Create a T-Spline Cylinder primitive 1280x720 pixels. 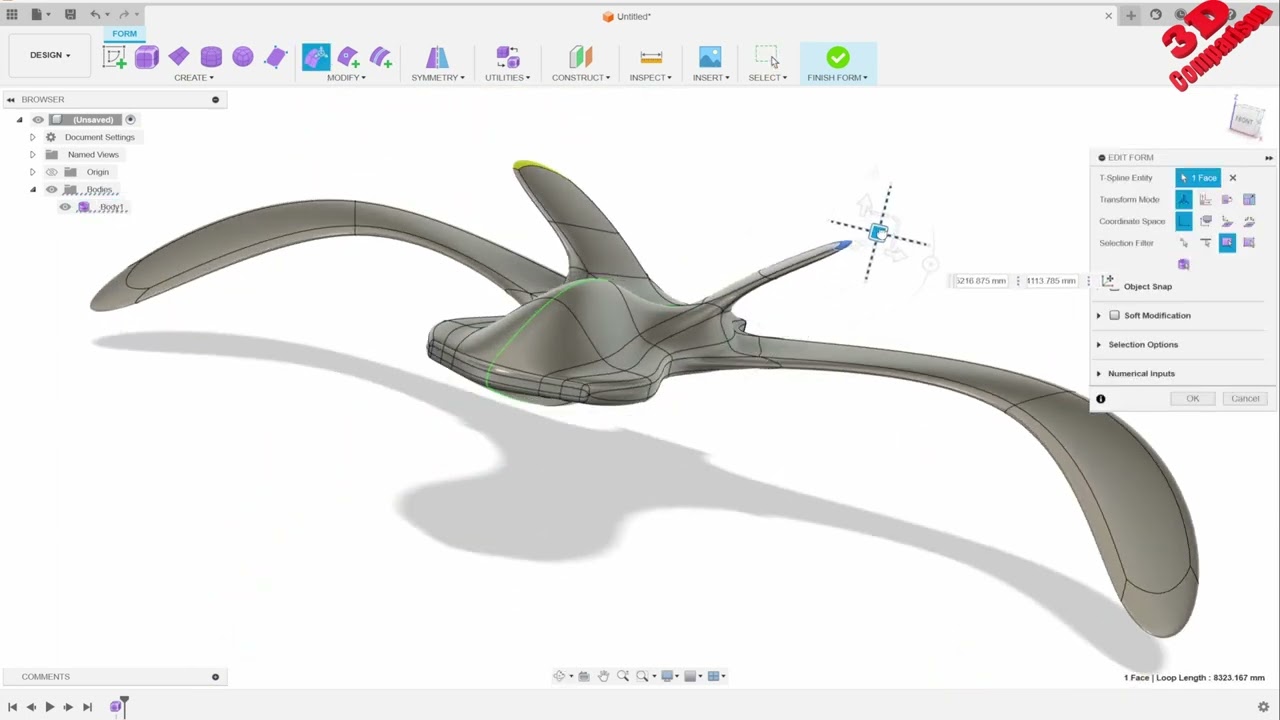click(x=211, y=57)
